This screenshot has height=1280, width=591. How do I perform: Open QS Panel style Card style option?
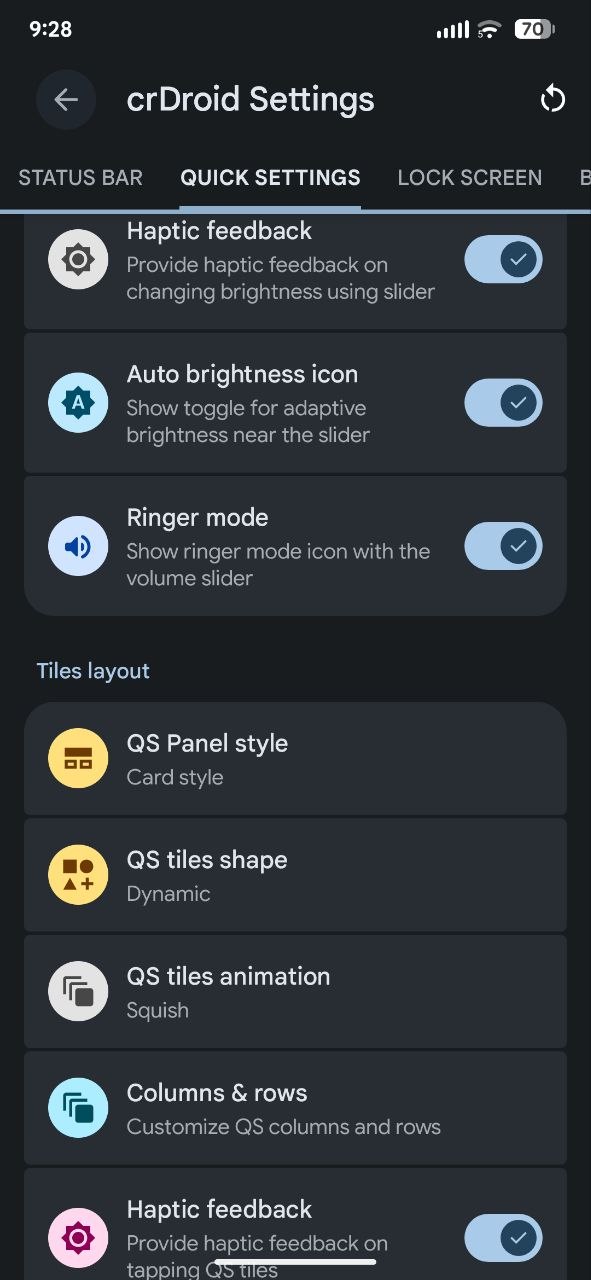[x=295, y=759]
